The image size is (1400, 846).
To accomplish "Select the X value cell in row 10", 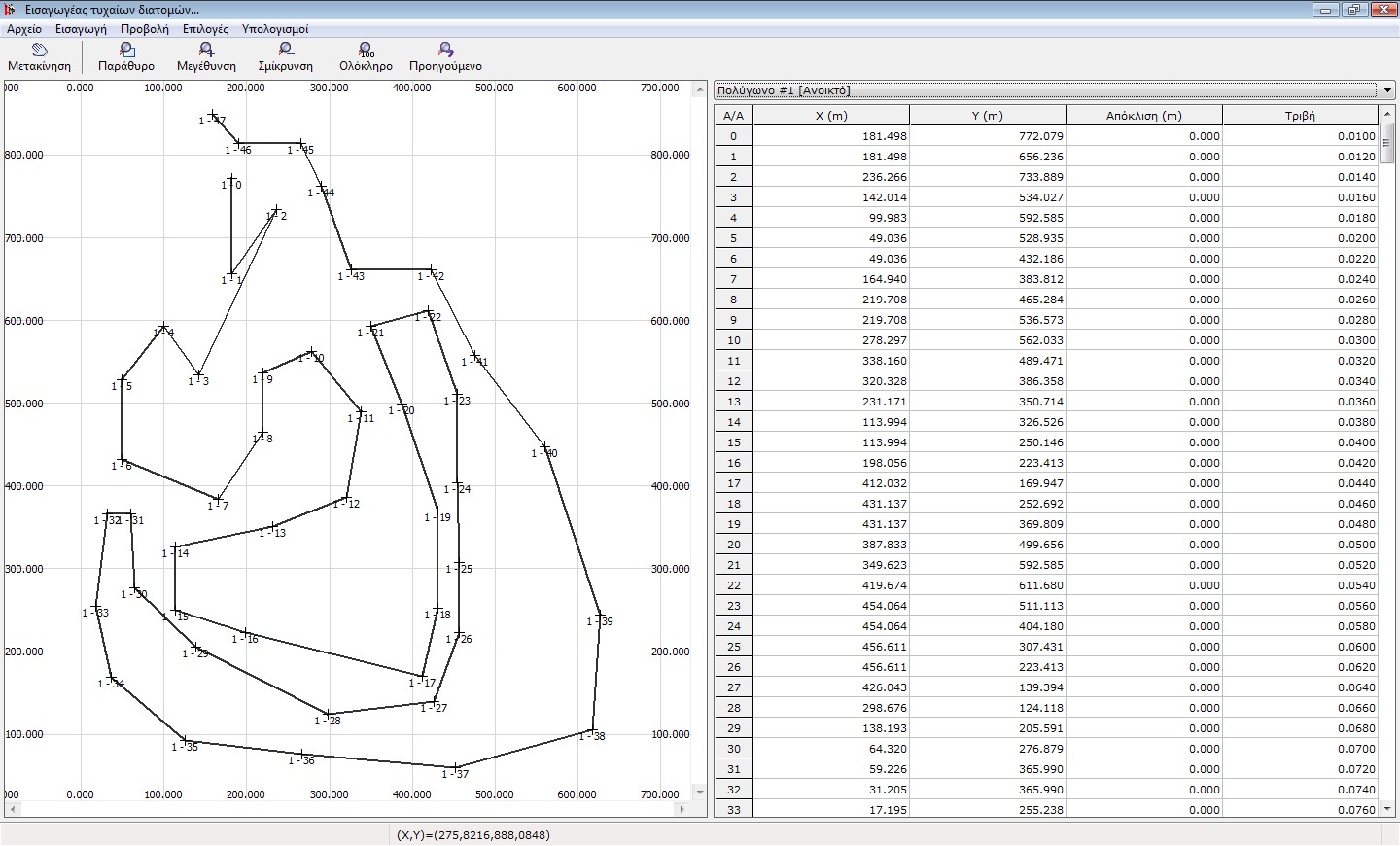I will coord(831,340).
